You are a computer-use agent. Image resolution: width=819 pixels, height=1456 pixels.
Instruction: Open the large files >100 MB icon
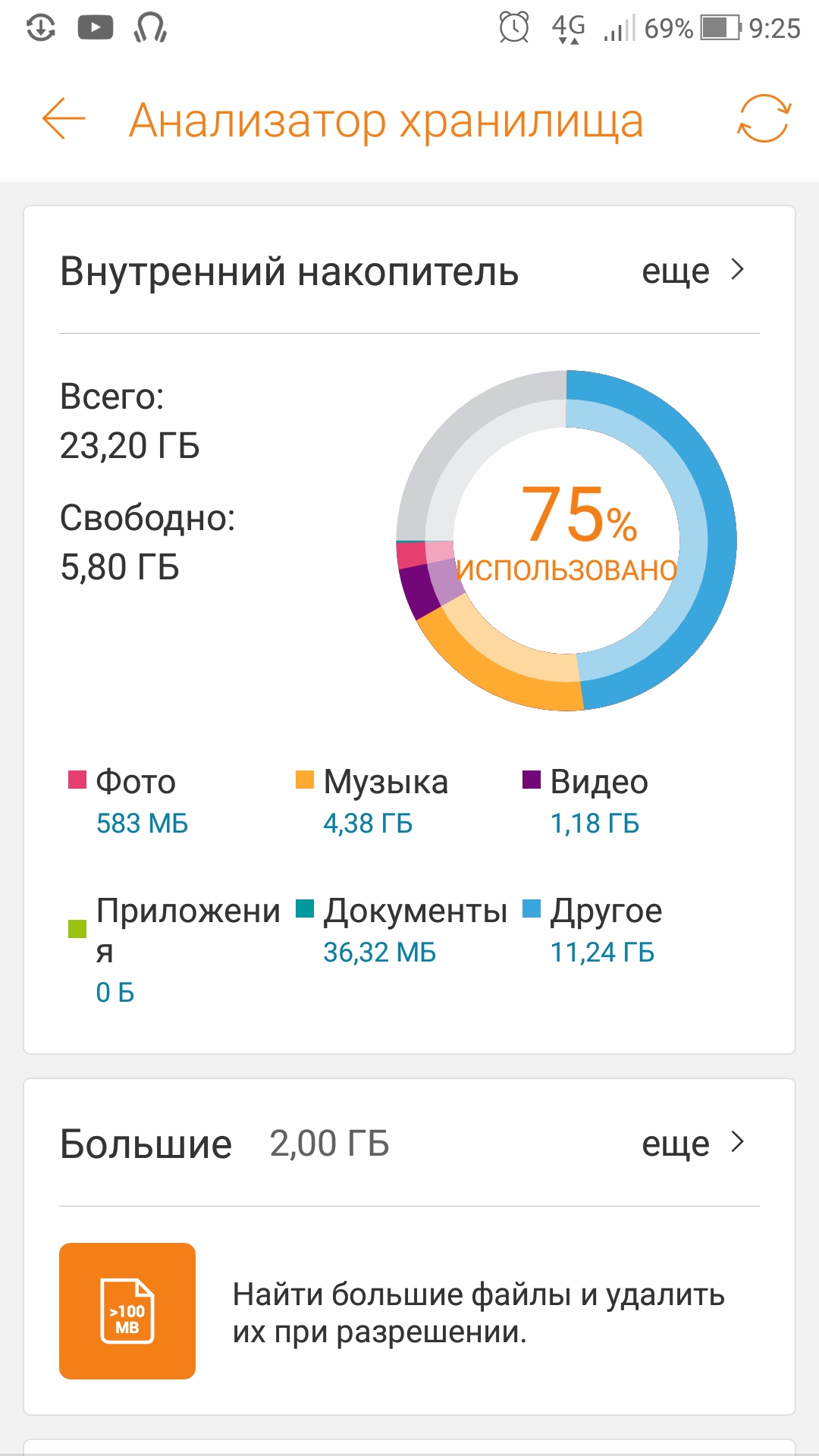[x=127, y=1311]
